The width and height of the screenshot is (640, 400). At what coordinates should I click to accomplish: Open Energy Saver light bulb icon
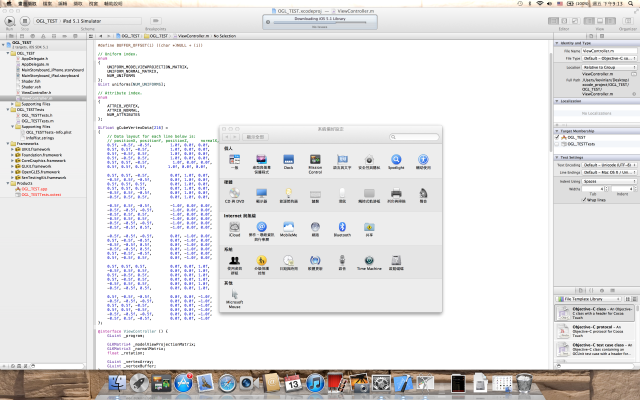click(289, 193)
